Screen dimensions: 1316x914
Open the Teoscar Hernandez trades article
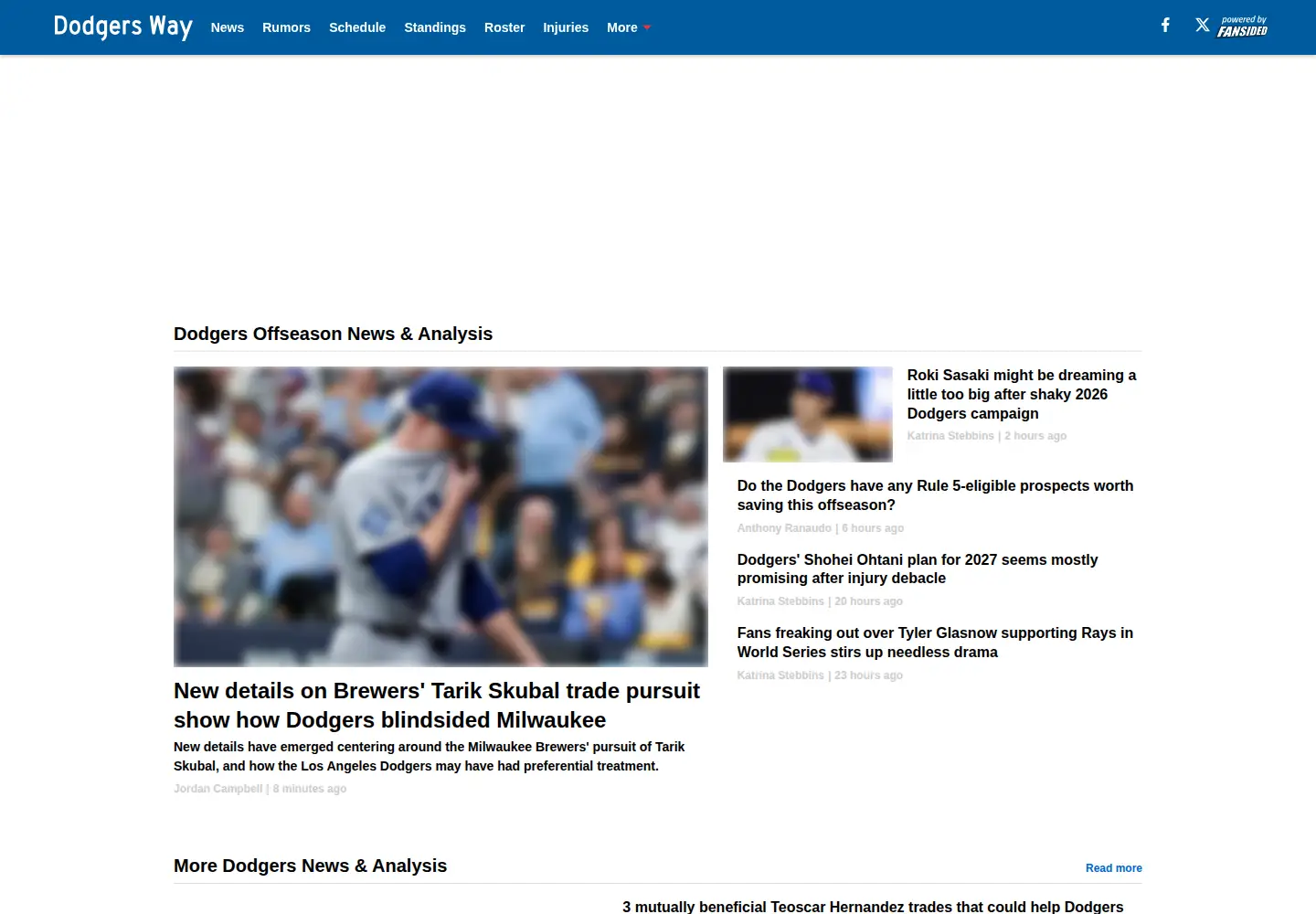pos(873,907)
